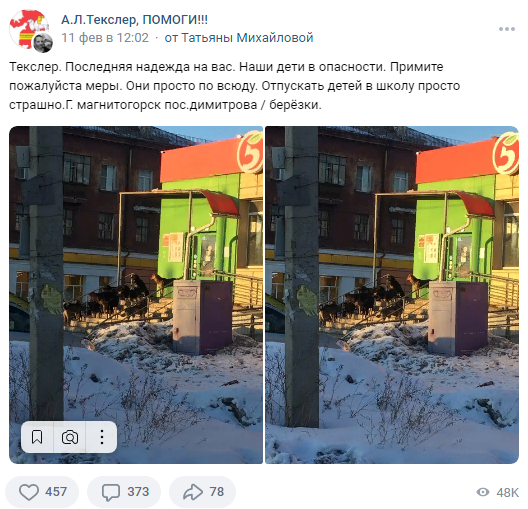Viewport: 528px width, 509px height.
Task: Open the comments via speech bubble icon
Action: click(x=111, y=492)
